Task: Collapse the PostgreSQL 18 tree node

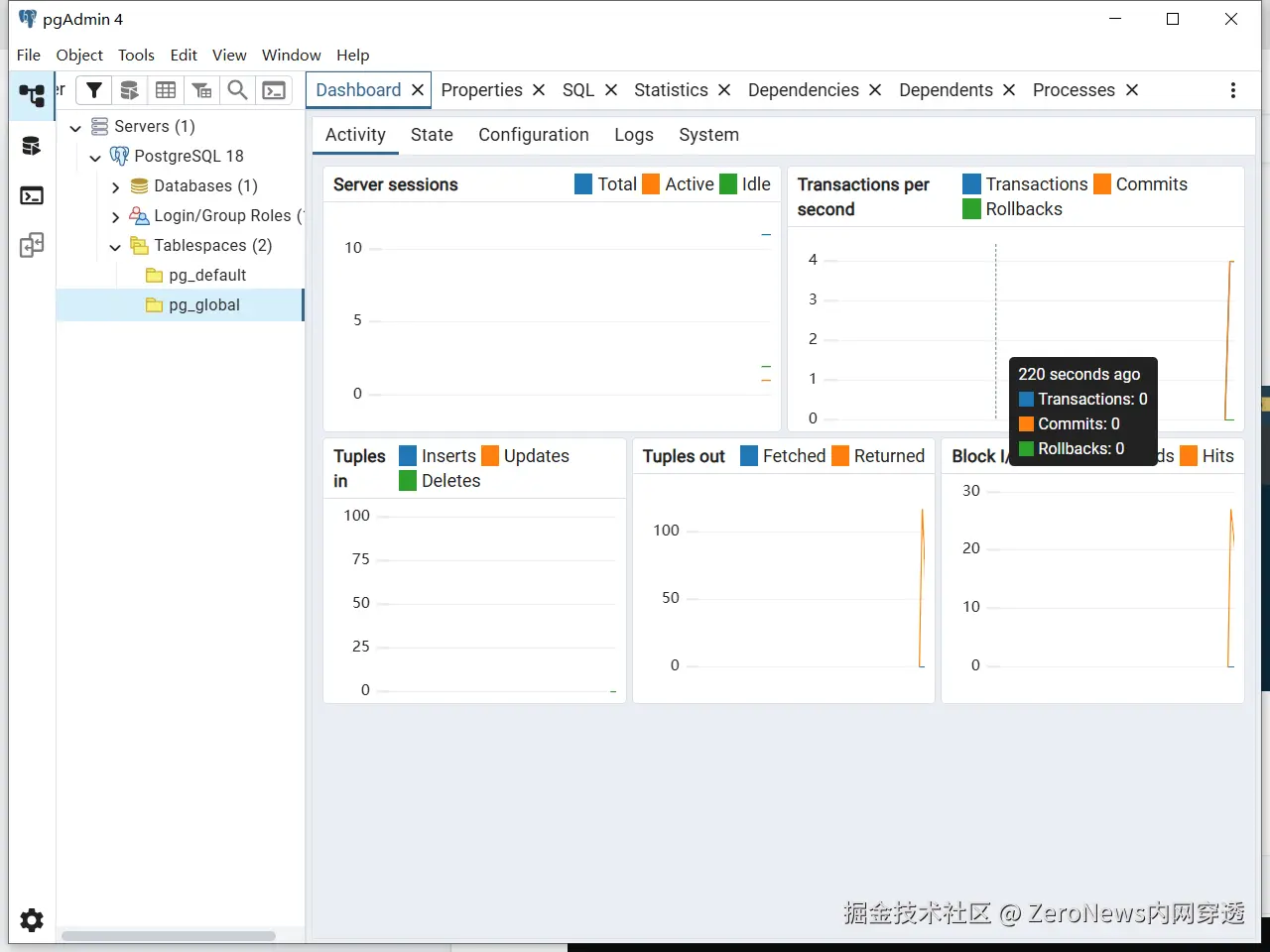Action: coord(95,157)
